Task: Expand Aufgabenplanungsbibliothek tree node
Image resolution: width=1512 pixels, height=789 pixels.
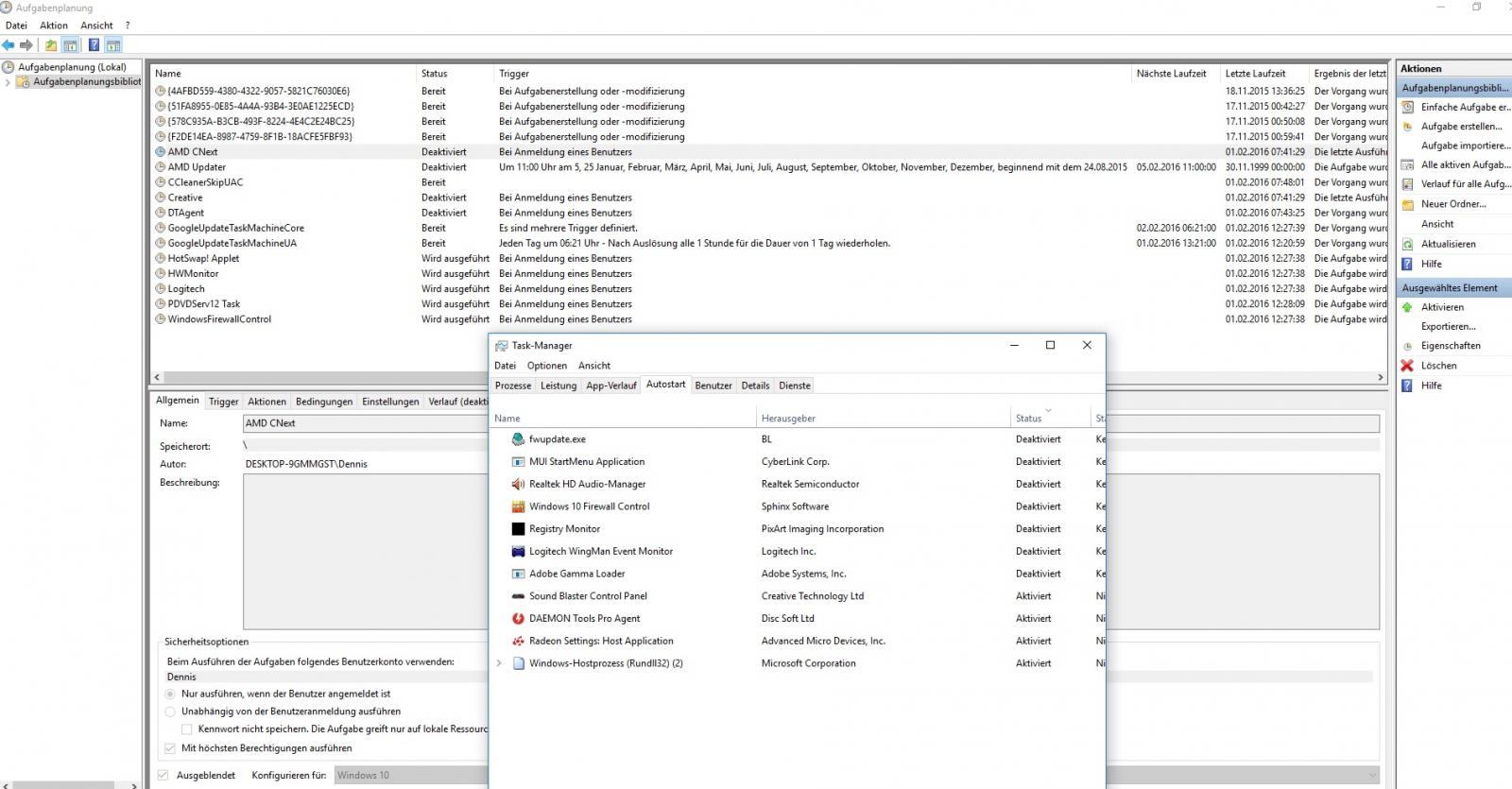Action: (x=8, y=82)
